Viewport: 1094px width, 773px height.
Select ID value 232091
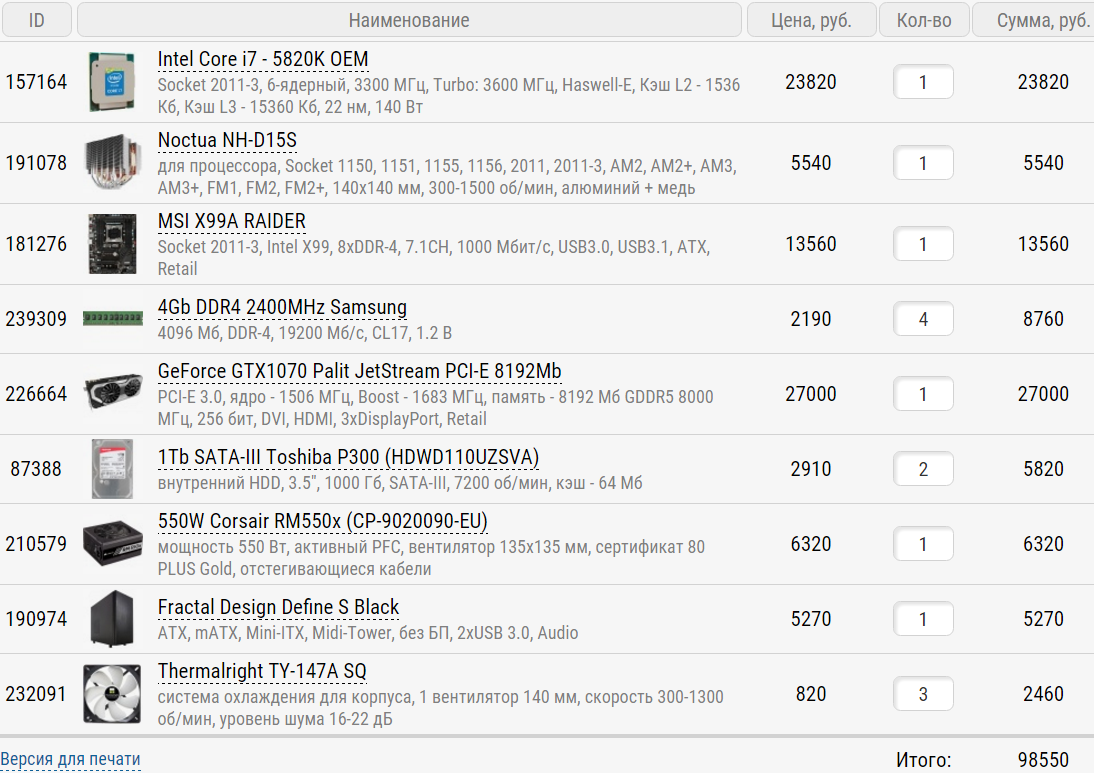click(36, 694)
